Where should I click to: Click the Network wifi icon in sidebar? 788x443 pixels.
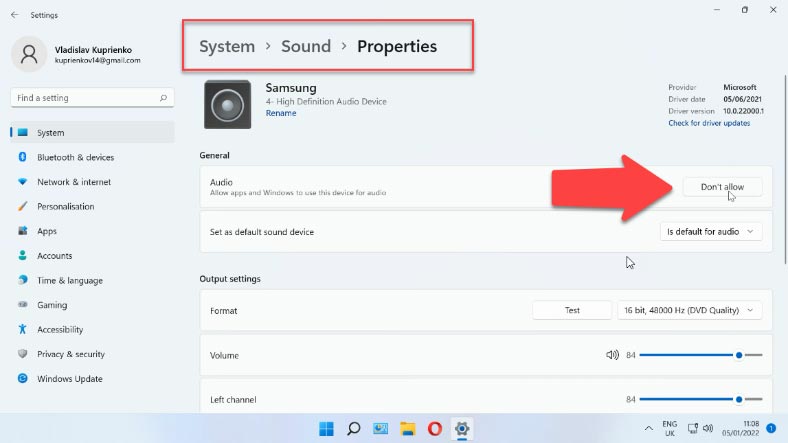point(23,182)
